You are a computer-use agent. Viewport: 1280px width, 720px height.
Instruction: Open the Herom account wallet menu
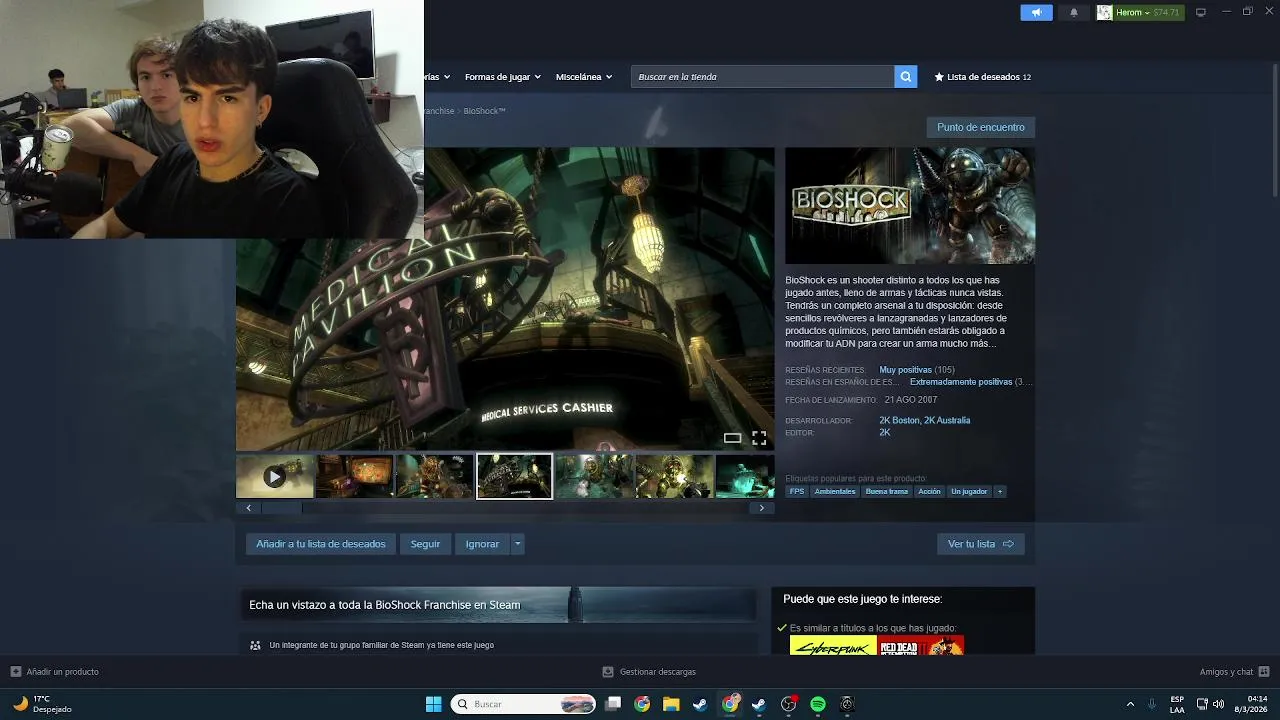coord(1139,12)
